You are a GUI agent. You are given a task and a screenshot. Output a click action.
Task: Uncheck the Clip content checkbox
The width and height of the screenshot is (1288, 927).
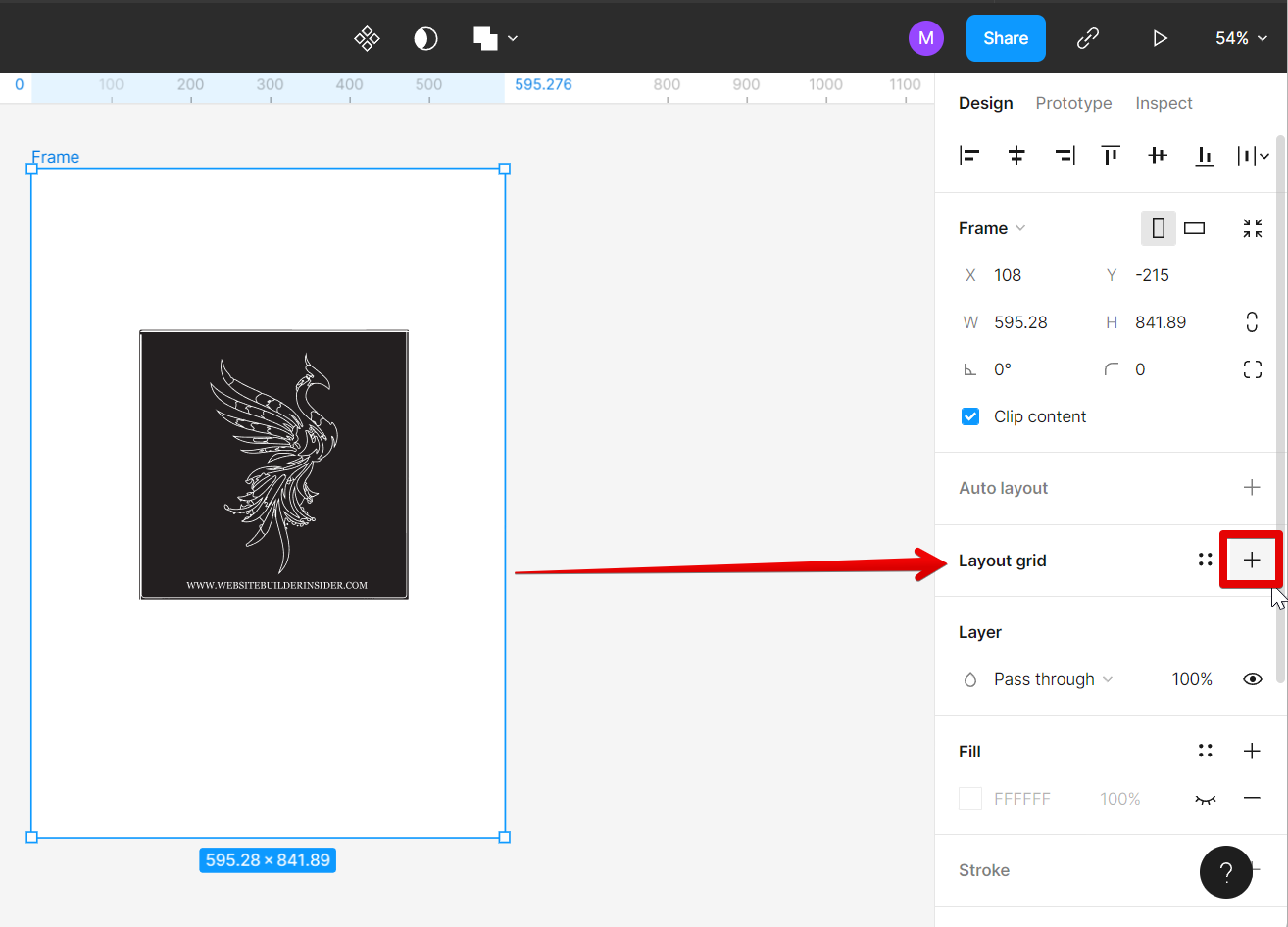click(970, 416)
